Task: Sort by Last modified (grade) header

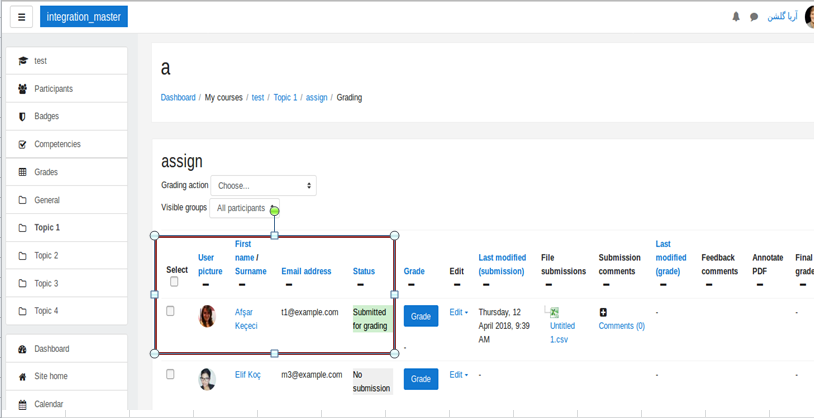Action: pos(671,258)
